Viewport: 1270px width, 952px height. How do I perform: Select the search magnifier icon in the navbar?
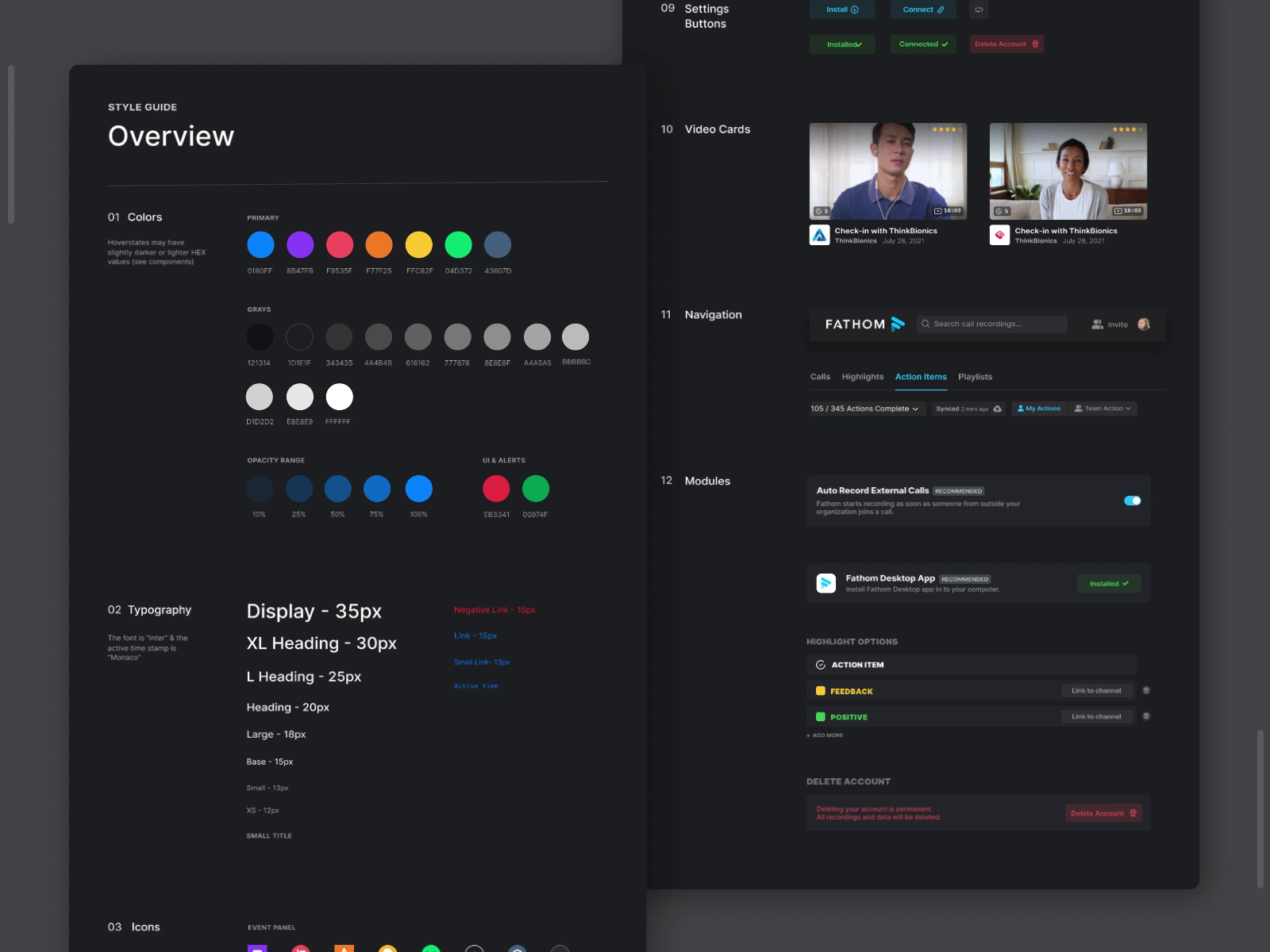925,324
